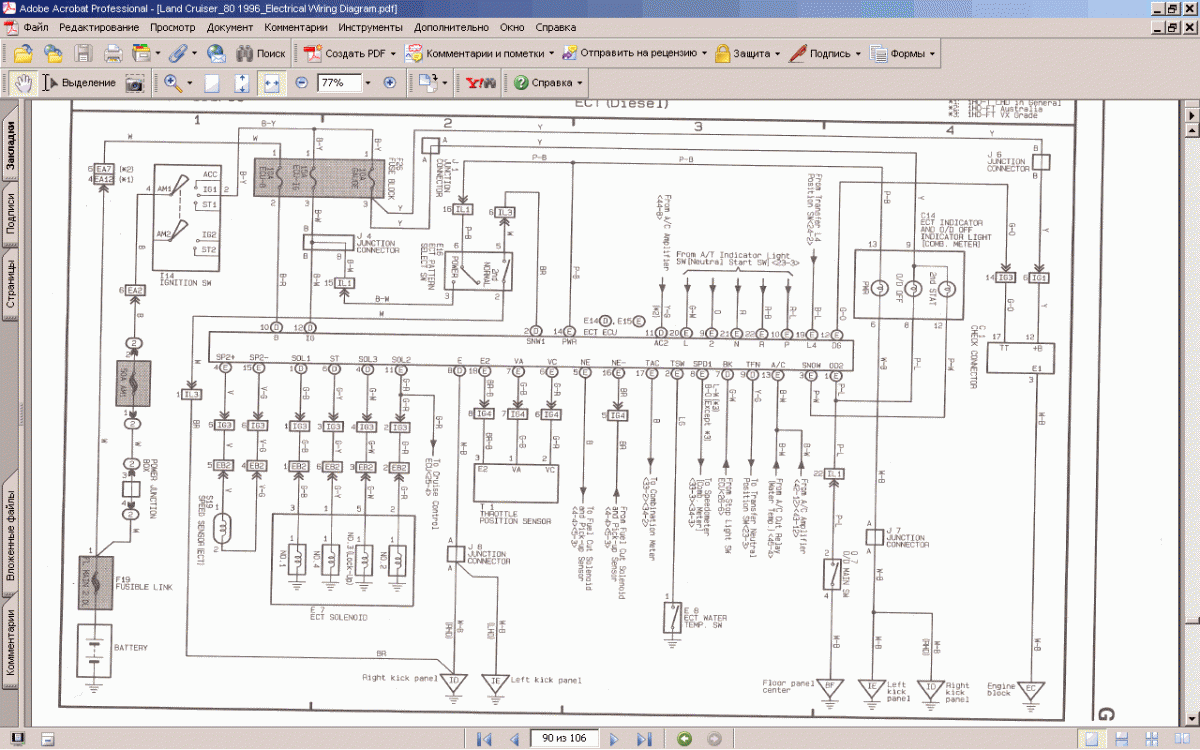Open the Защита security dropdown
The height and width of the screenshot is (750, 1200).
[779, 53]
